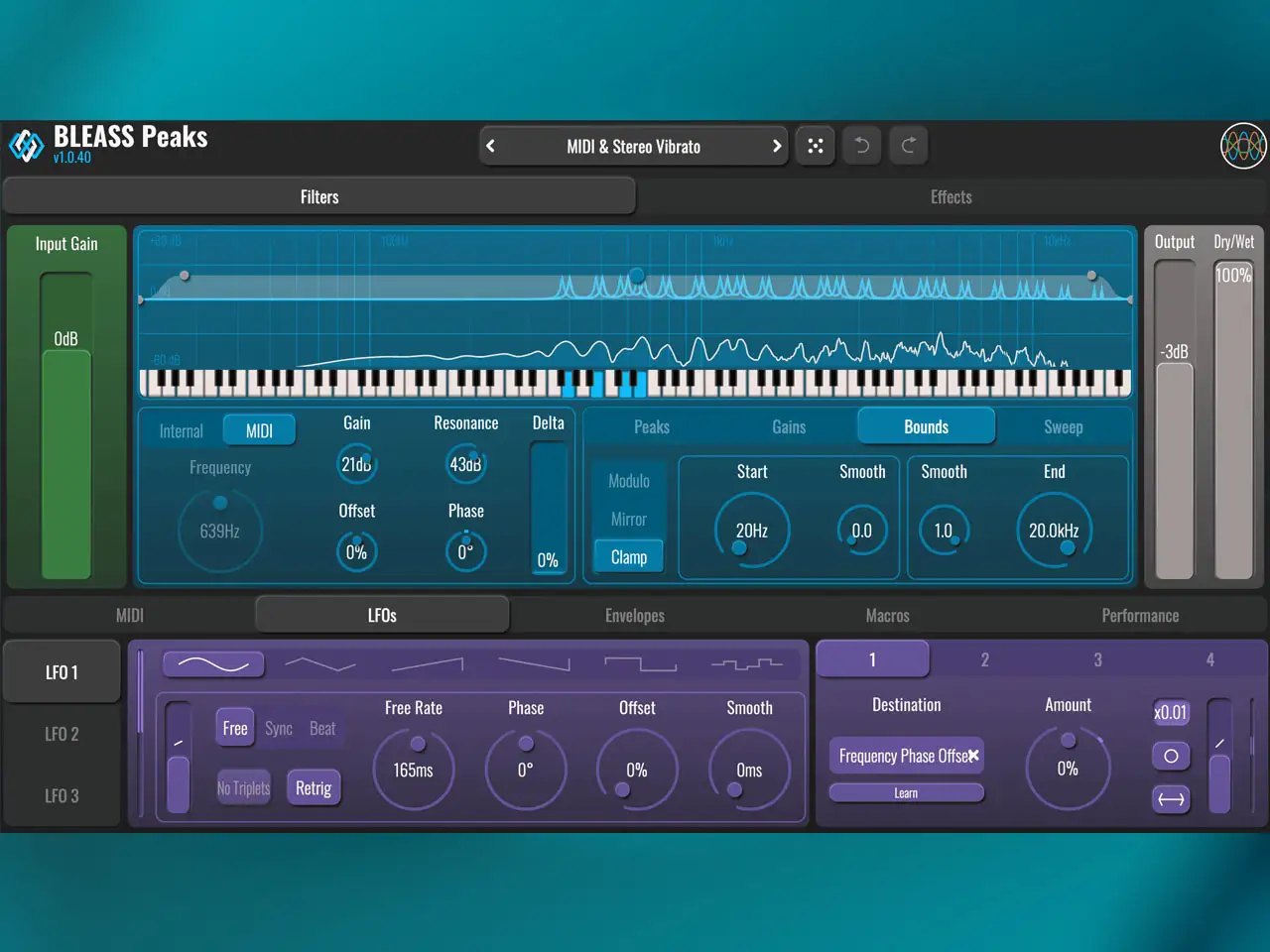Select Clamp bounds mode
This screenshot has width=1270, height=952.
click(x=629, y=557)
